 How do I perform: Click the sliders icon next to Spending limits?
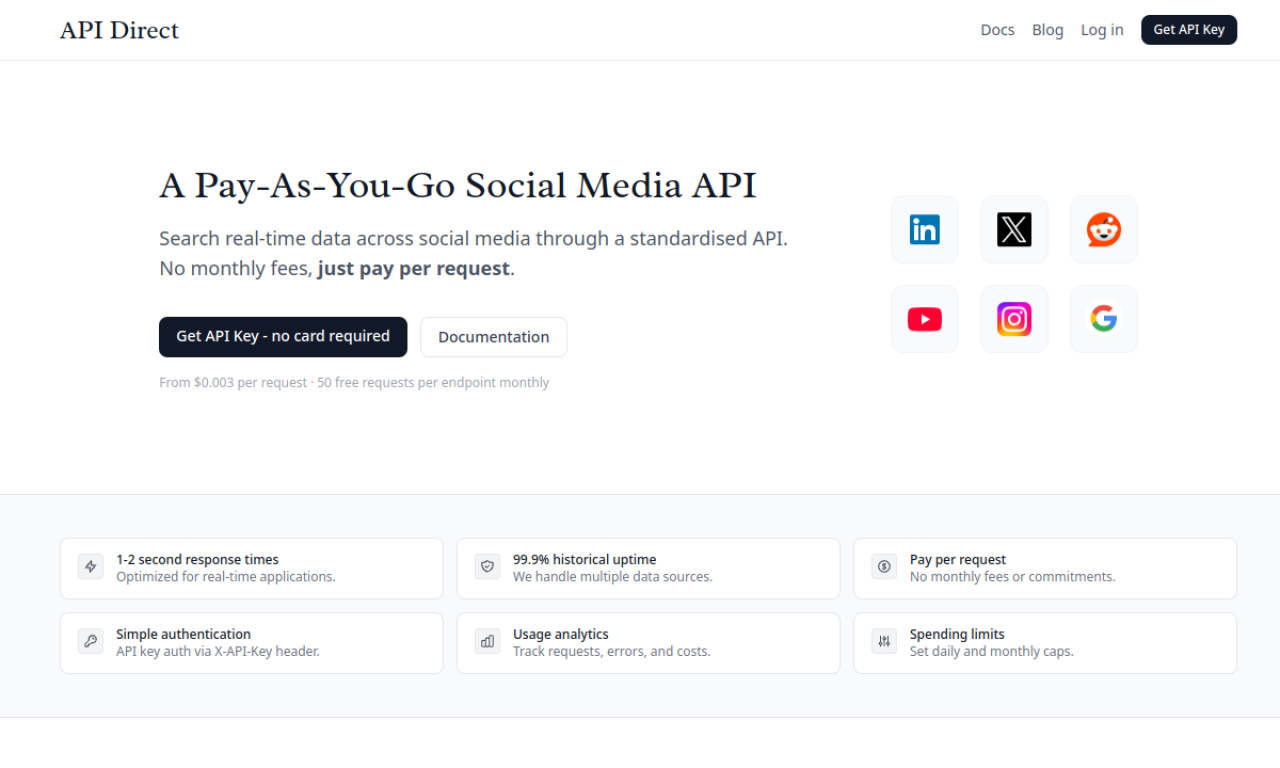(x=884, y=641)
